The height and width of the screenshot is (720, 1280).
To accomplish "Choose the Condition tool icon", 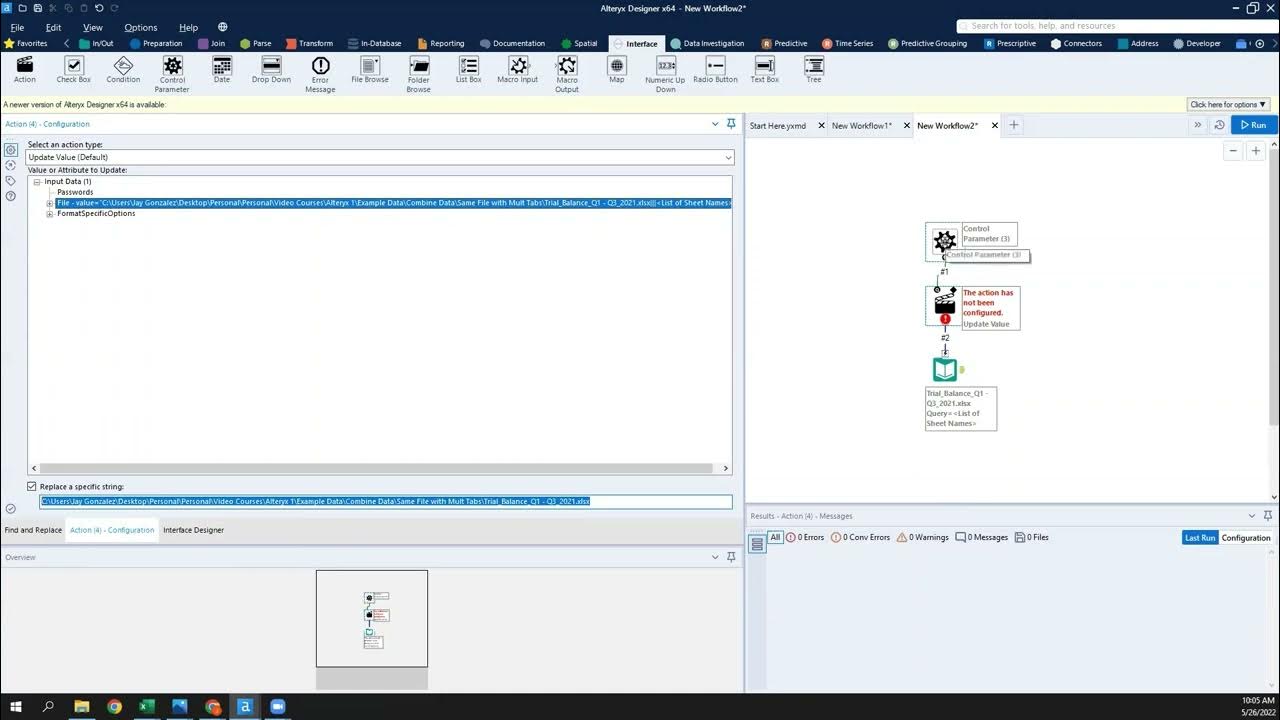I will click(x=123, y=68).
